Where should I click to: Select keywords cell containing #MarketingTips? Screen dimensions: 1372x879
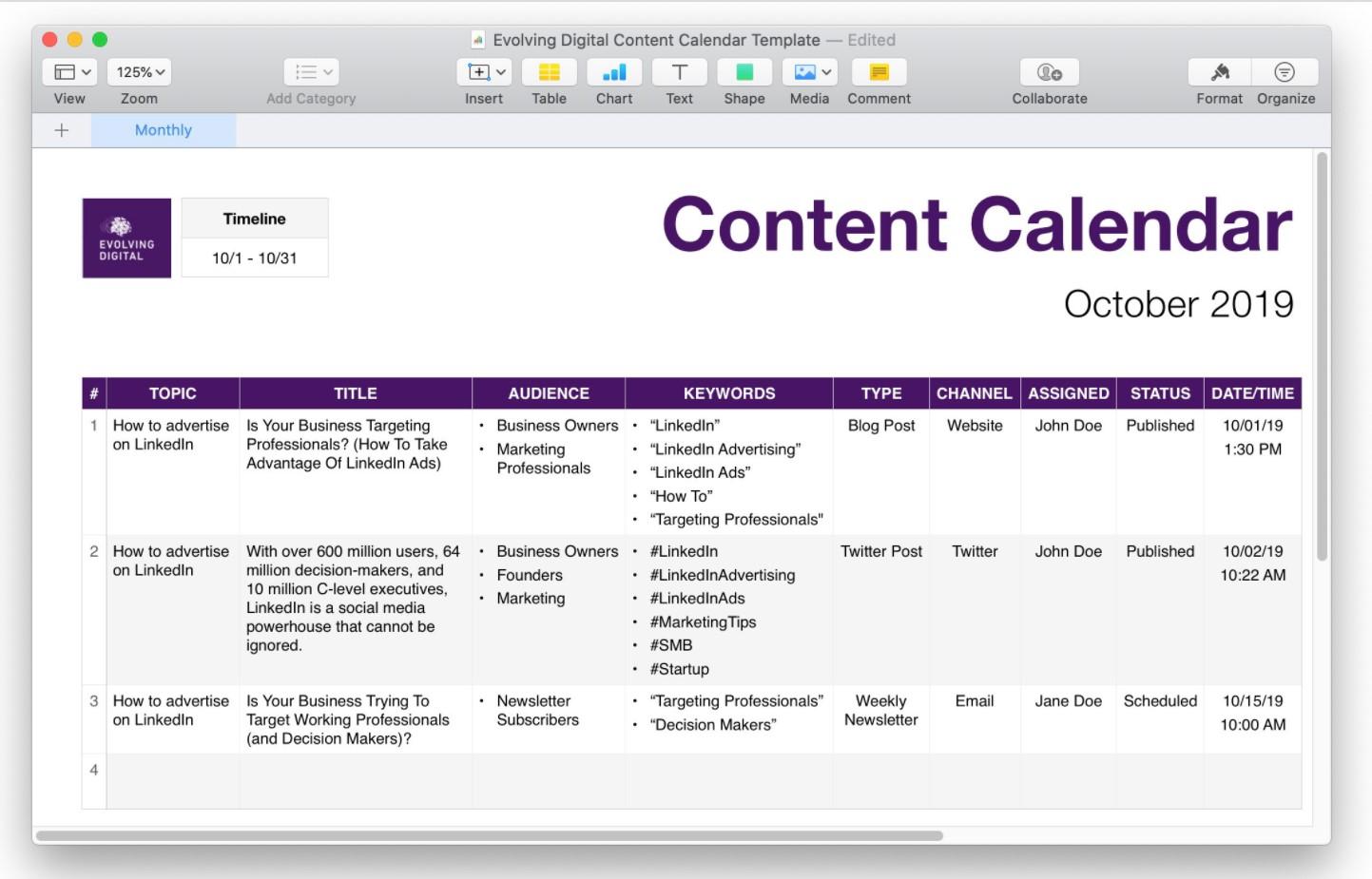click(729, 610)
